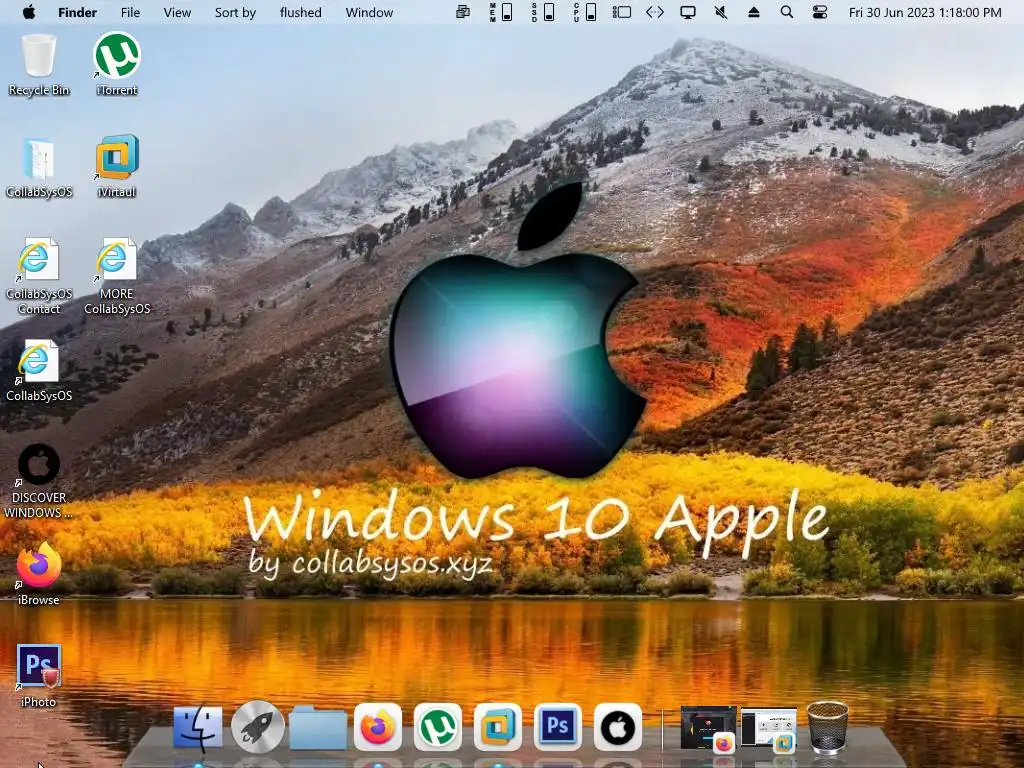Open the wire trash can in dock
1024x768 pixels.
828,727
